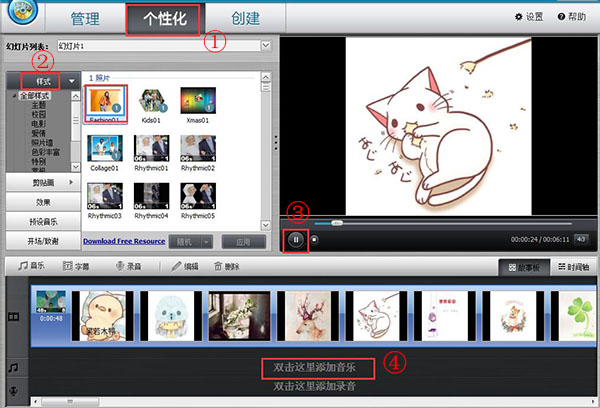Select the Rhythmic03 style thumbnail

(x=105, y=201)
